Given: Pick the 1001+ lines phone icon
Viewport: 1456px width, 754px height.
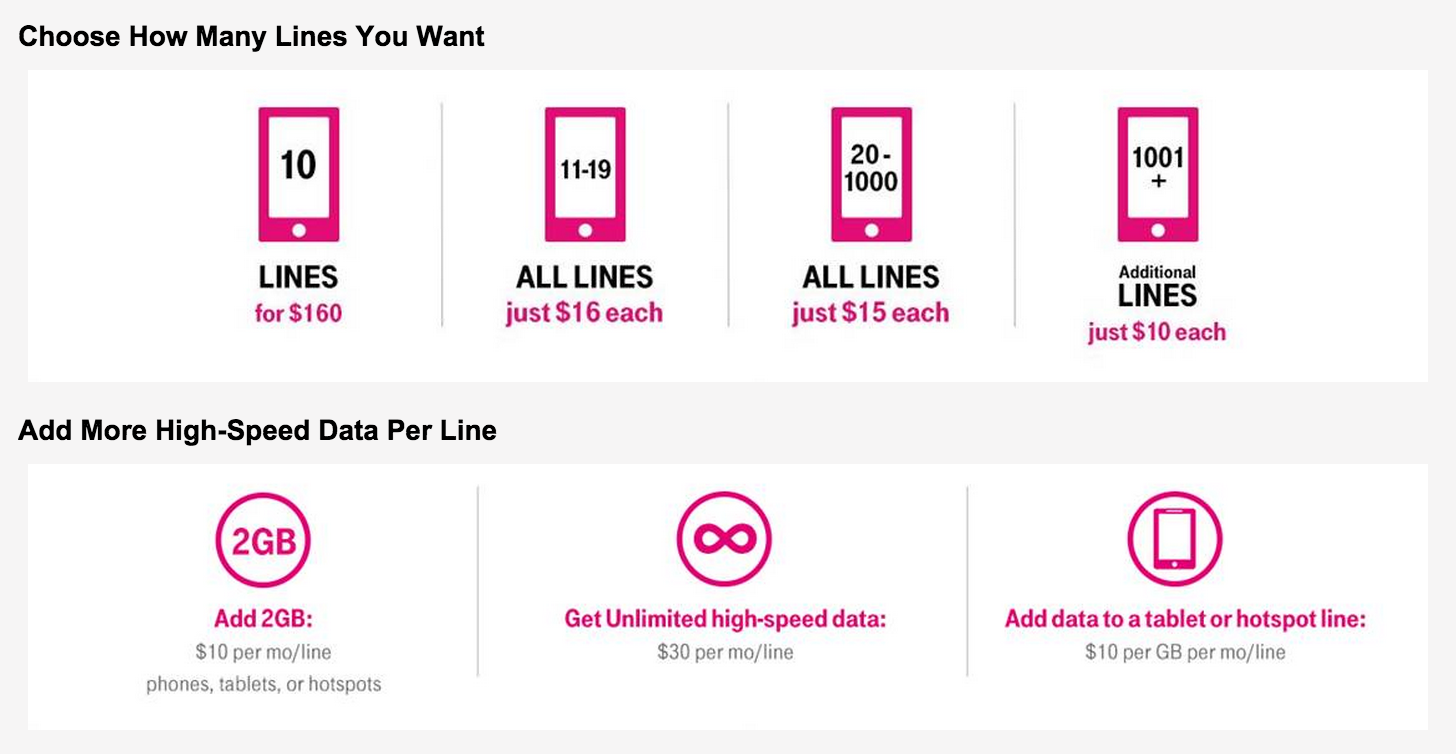Looking at the screenshot, I should point(1157,174).
